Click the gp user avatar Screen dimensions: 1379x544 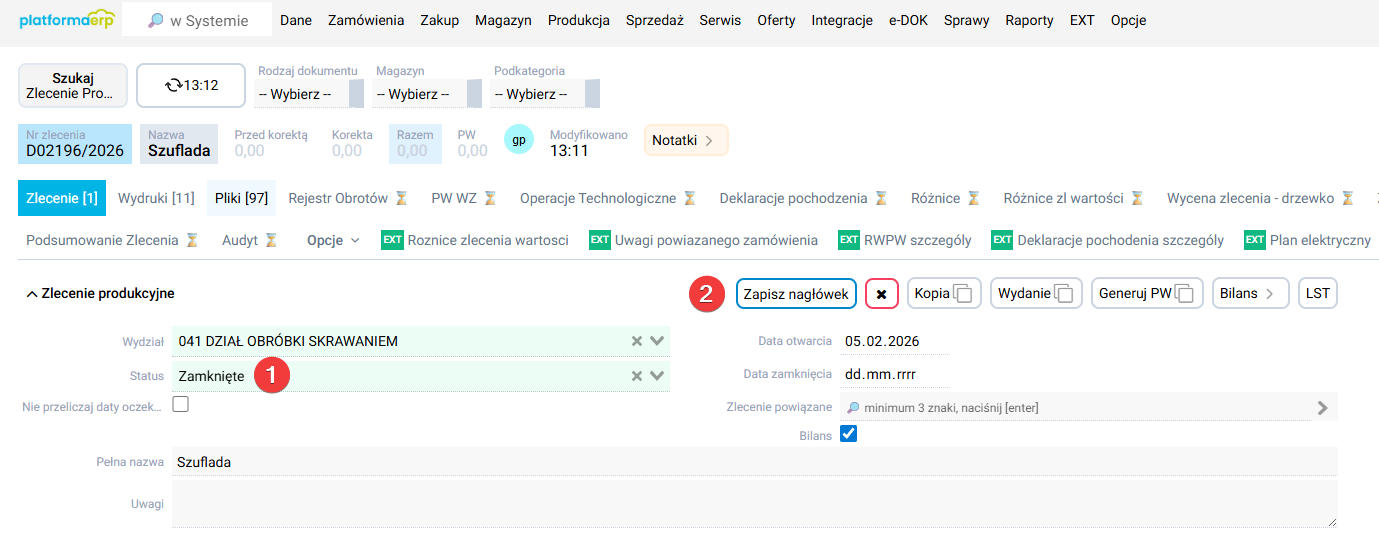pyautogui.click(x=519, y=140)
